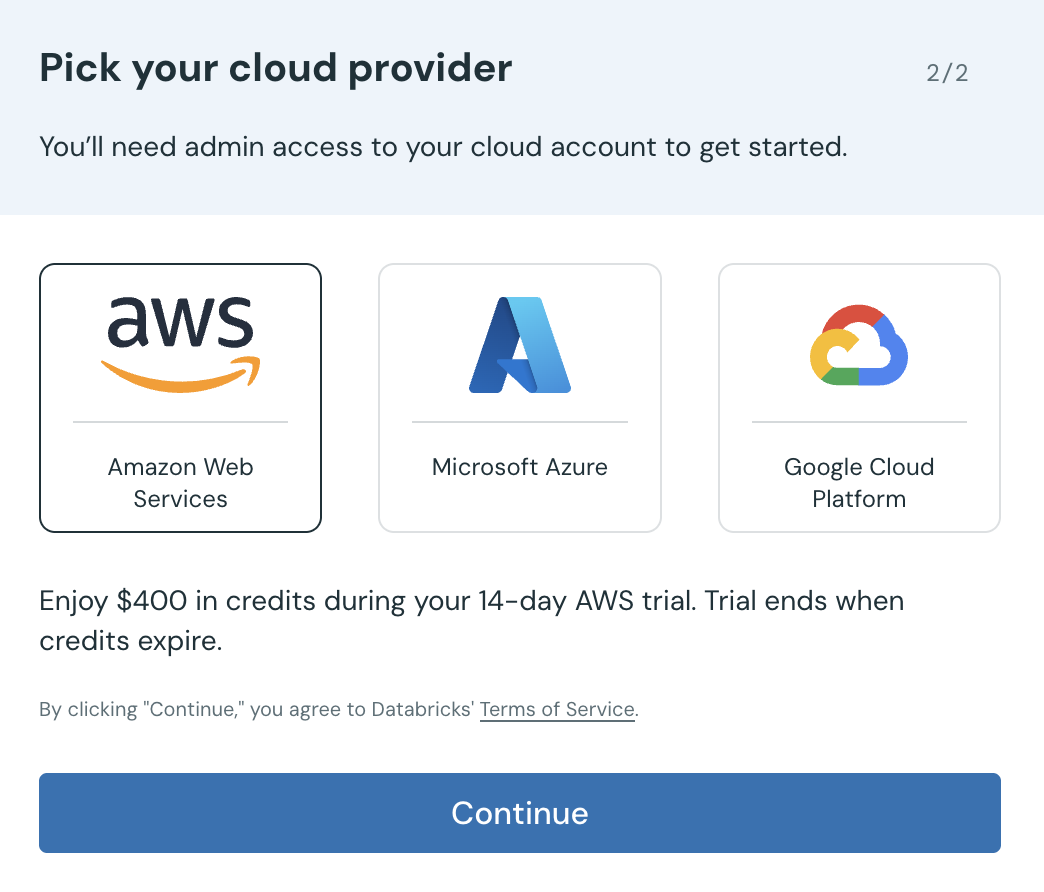Click the multicolored Google cloud icon

858,345
